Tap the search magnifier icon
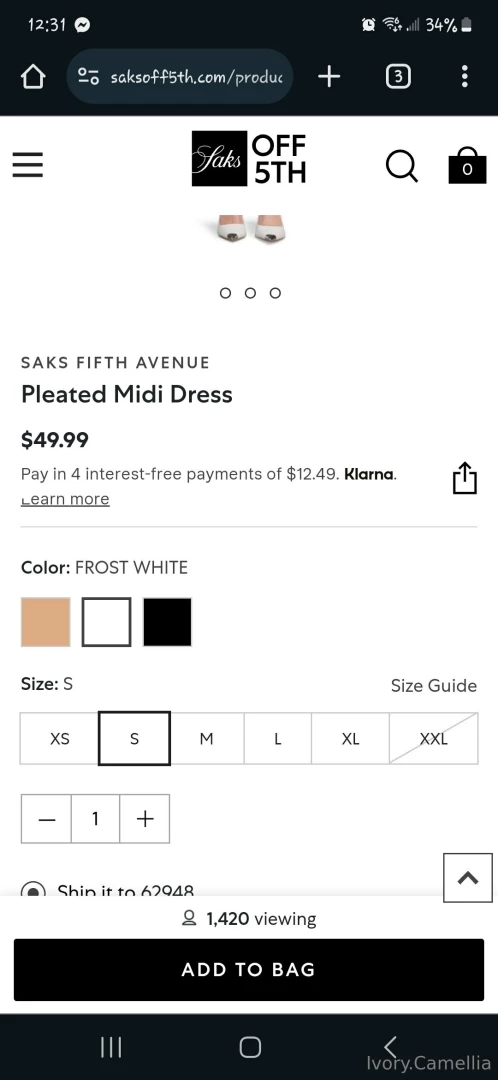This screenshot has width=498, height=1080. click(x=402, y=166)
